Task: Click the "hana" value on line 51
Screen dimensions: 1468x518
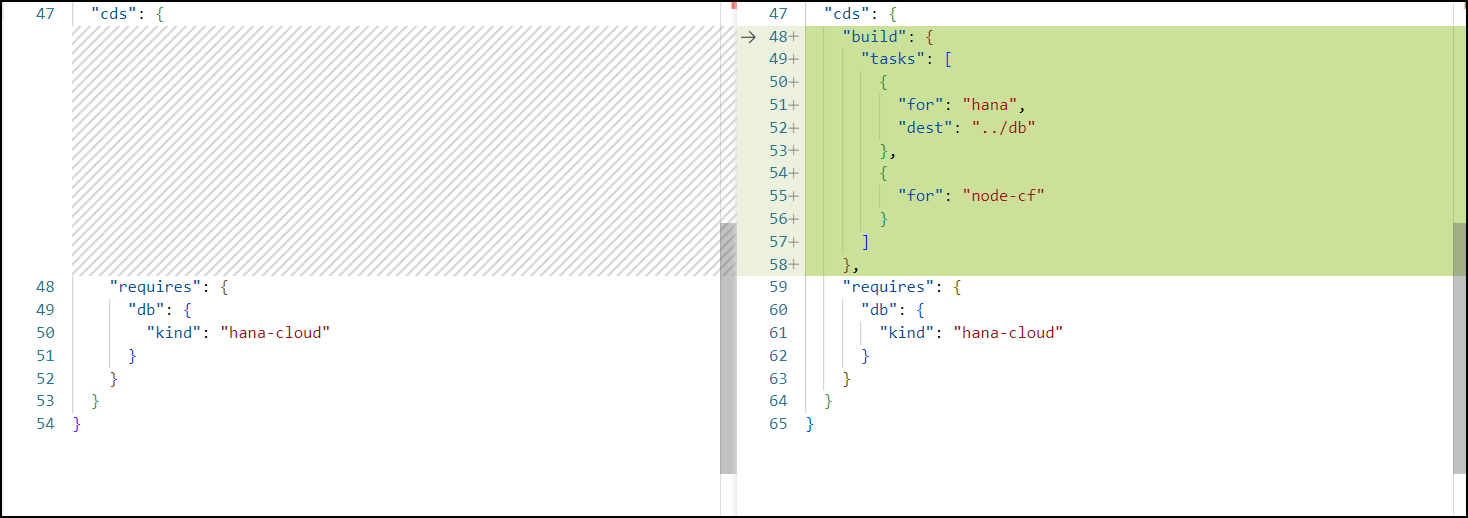Action: (990, 105)
